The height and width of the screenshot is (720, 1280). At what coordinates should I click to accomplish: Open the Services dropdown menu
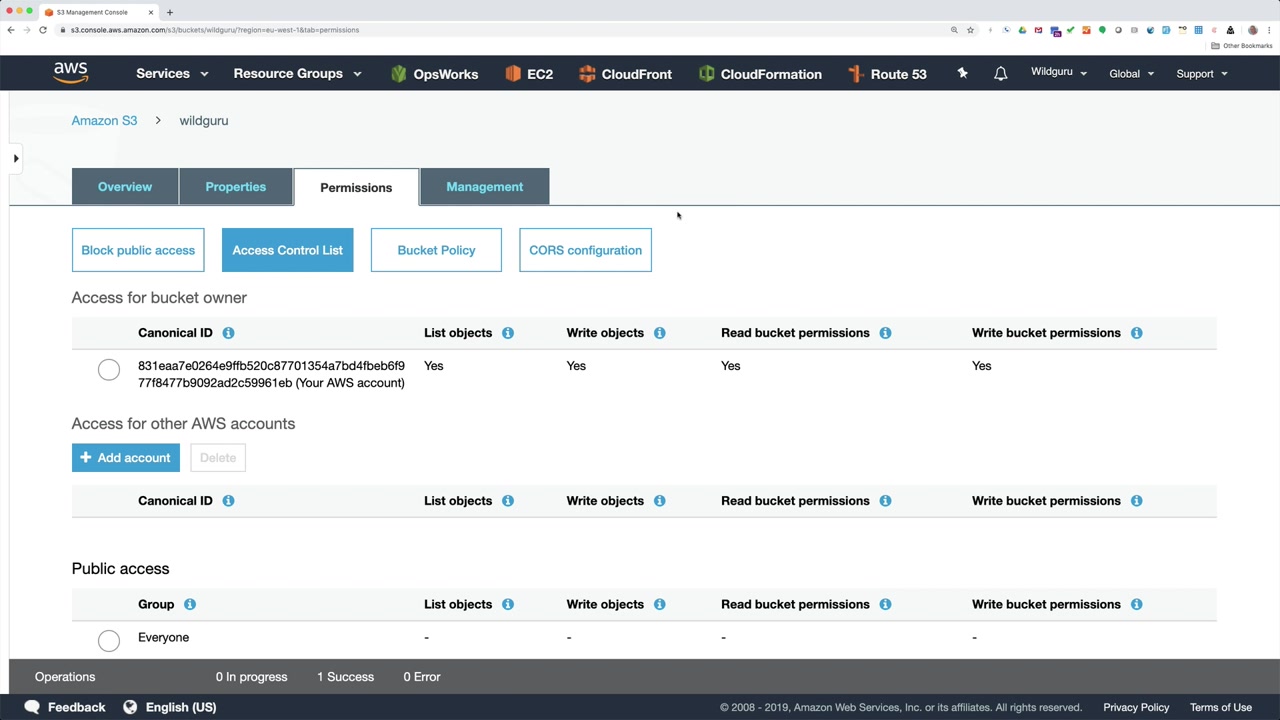tap(172, 73)
